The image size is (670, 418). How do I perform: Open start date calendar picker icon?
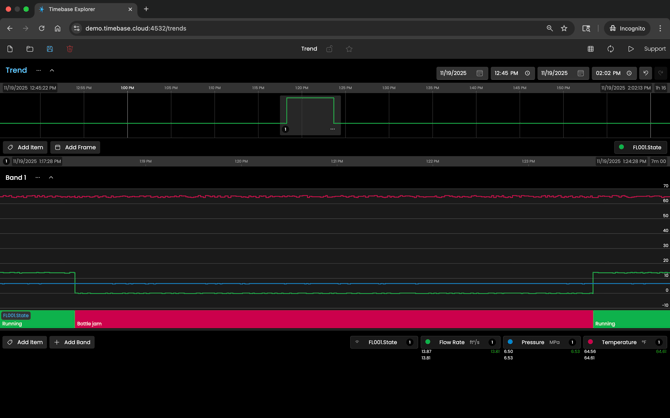click(x=479, y=73)
